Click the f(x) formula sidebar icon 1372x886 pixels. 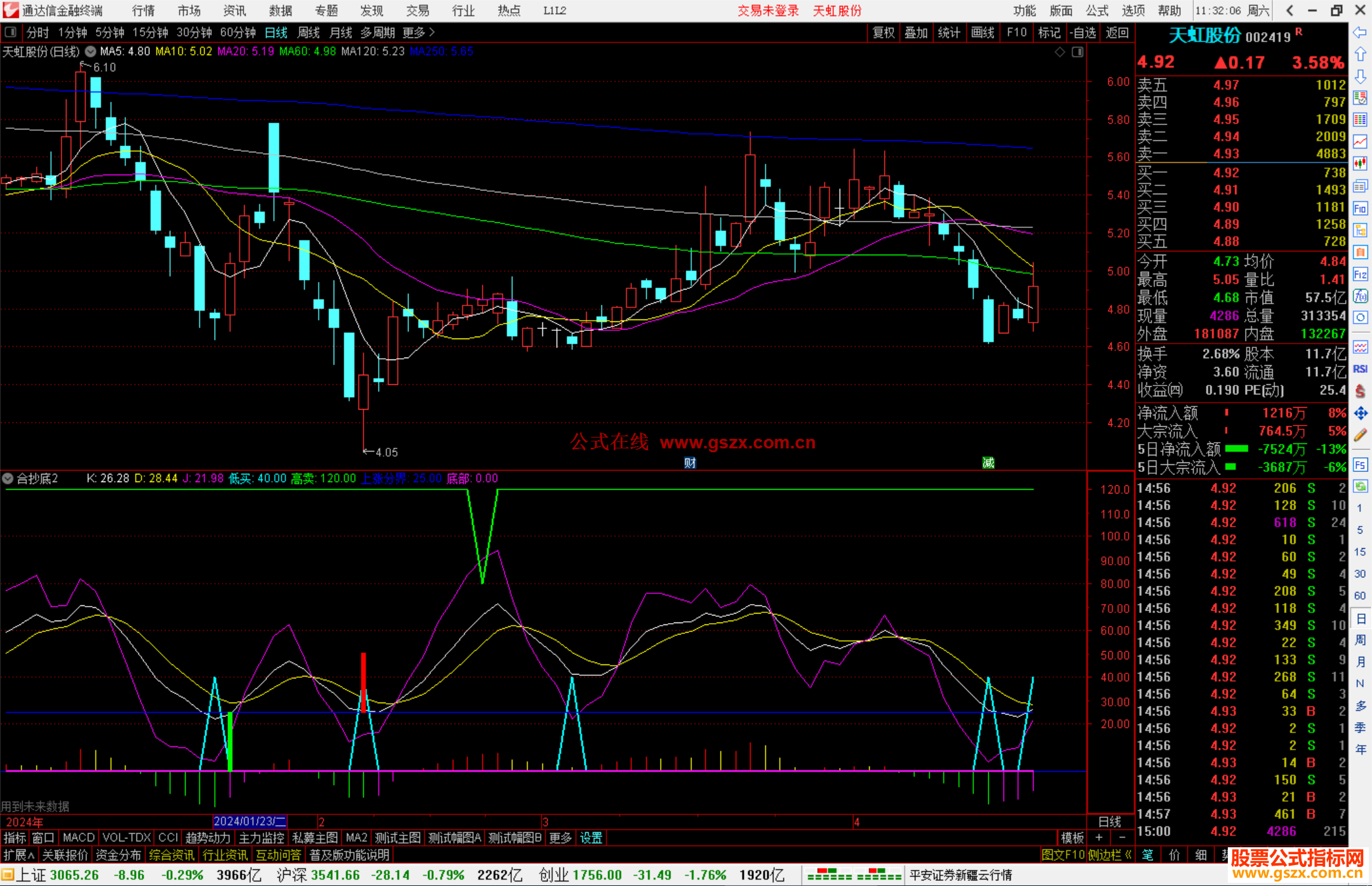[x=1360, y=297]
